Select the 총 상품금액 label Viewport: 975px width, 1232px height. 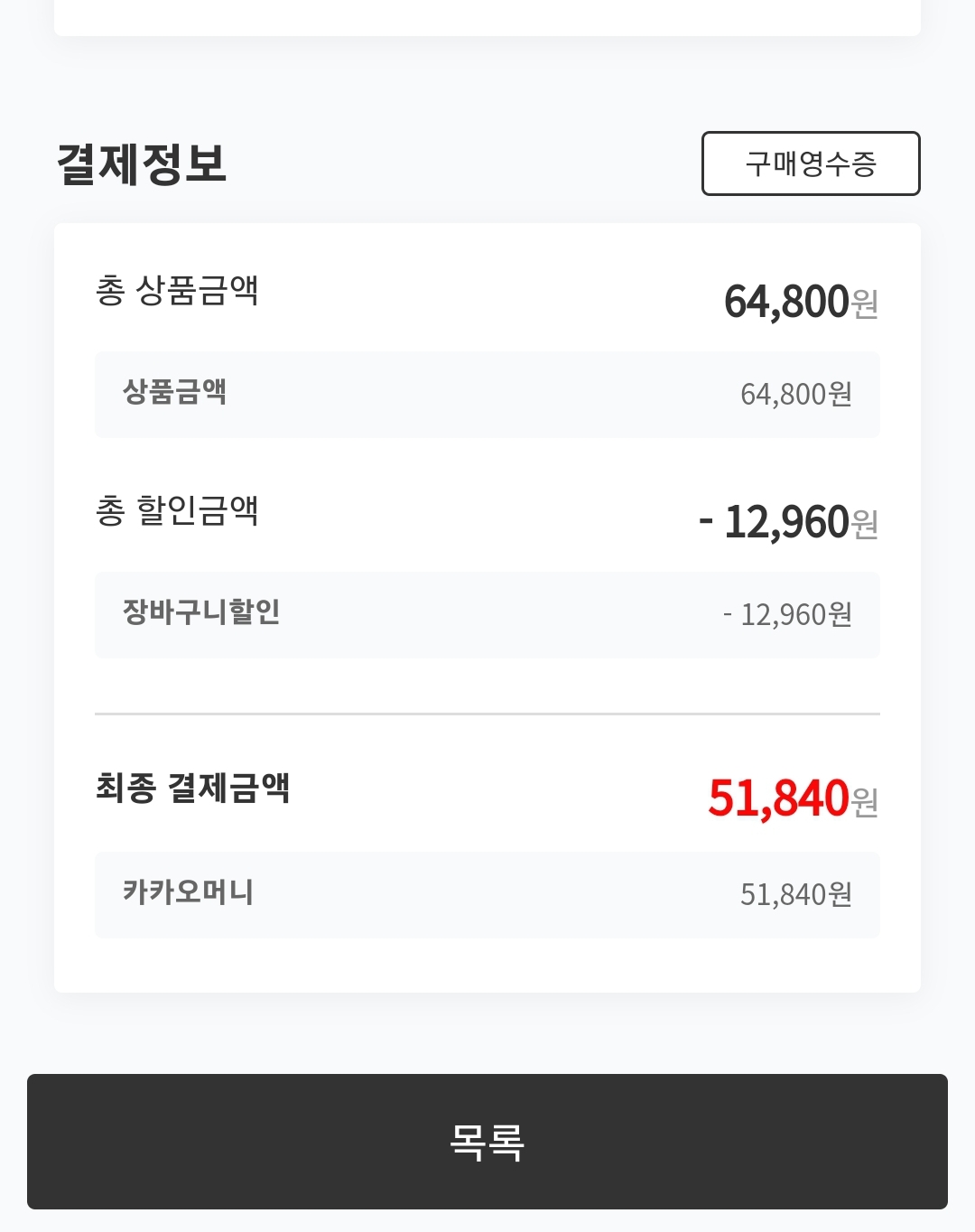click(177, 291)
